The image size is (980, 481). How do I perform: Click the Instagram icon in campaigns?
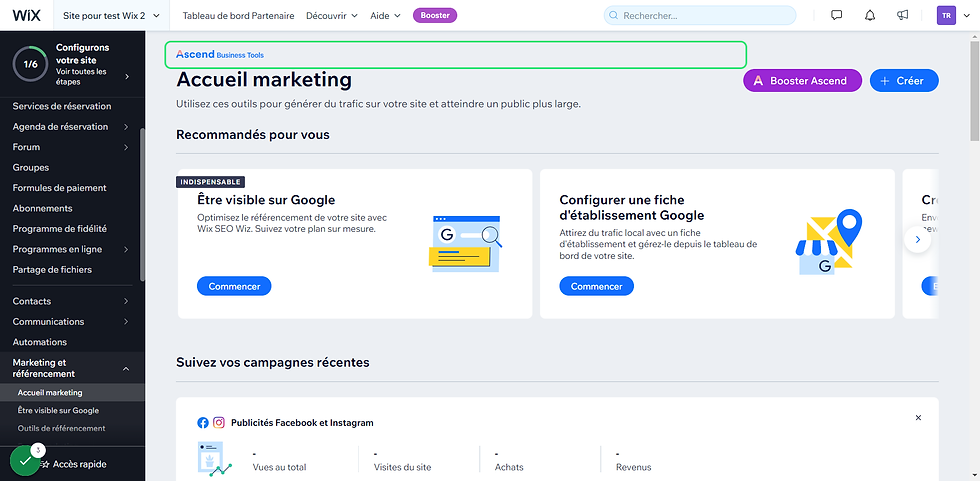219,423
